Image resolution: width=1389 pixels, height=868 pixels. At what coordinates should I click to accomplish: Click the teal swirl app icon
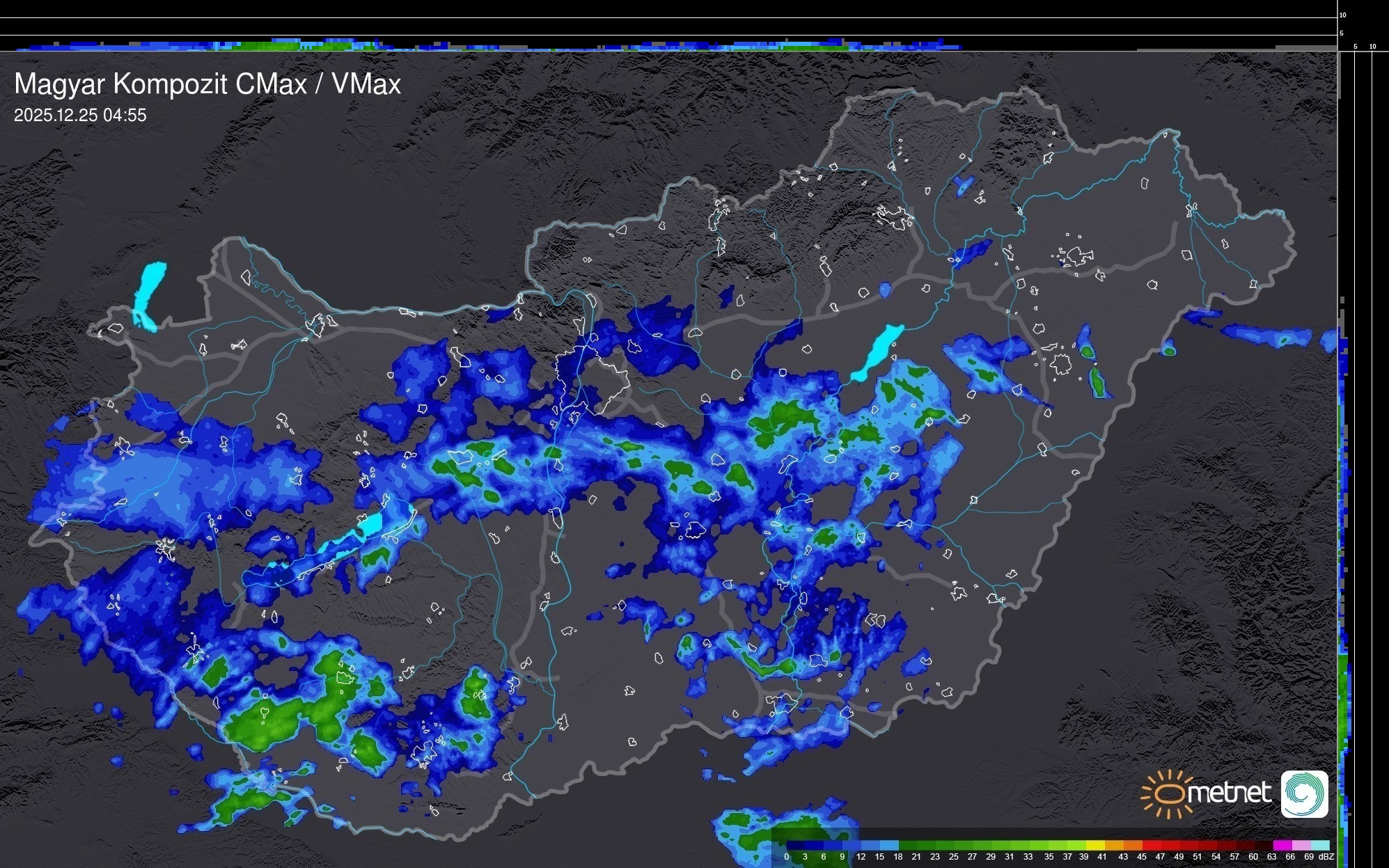point(1304,794)
